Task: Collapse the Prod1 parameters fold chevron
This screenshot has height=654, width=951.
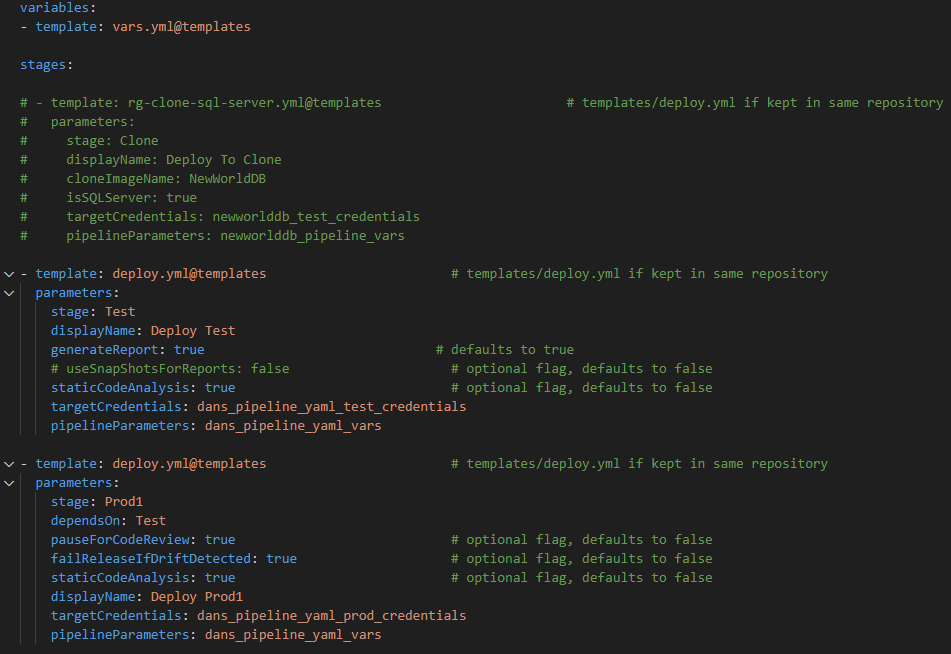Action: click(x=9, y=483)
